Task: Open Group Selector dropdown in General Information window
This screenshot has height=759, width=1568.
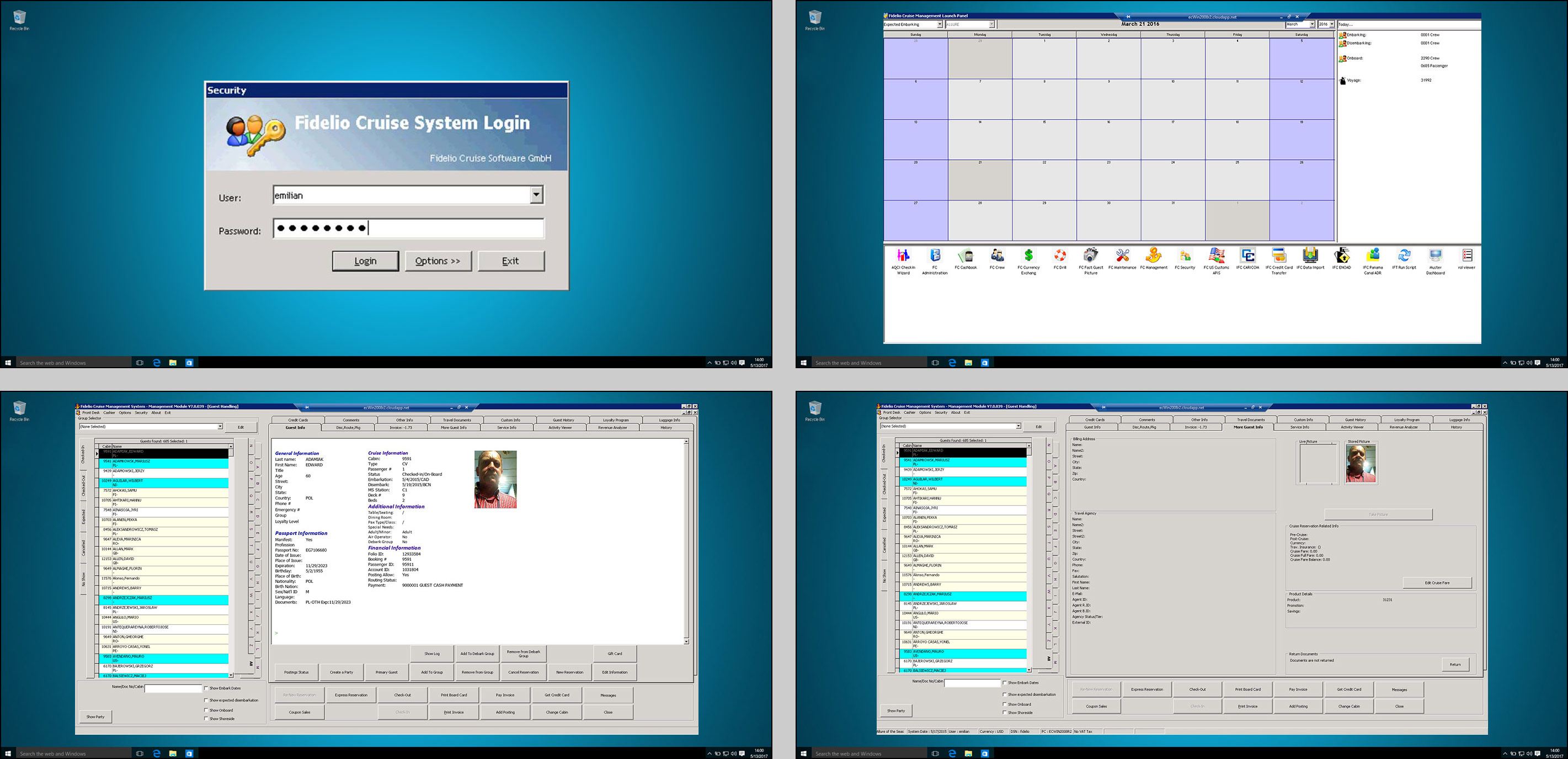Action: click(x=220, y=426)
